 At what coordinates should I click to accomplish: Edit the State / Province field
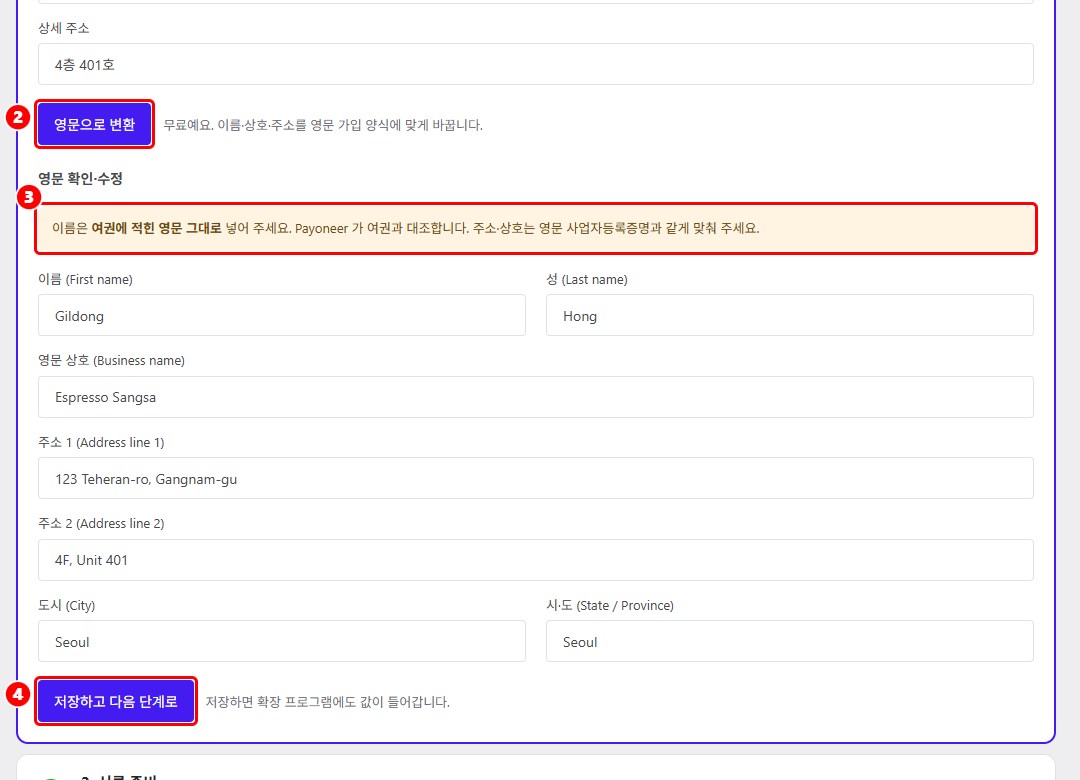(789, 642)
